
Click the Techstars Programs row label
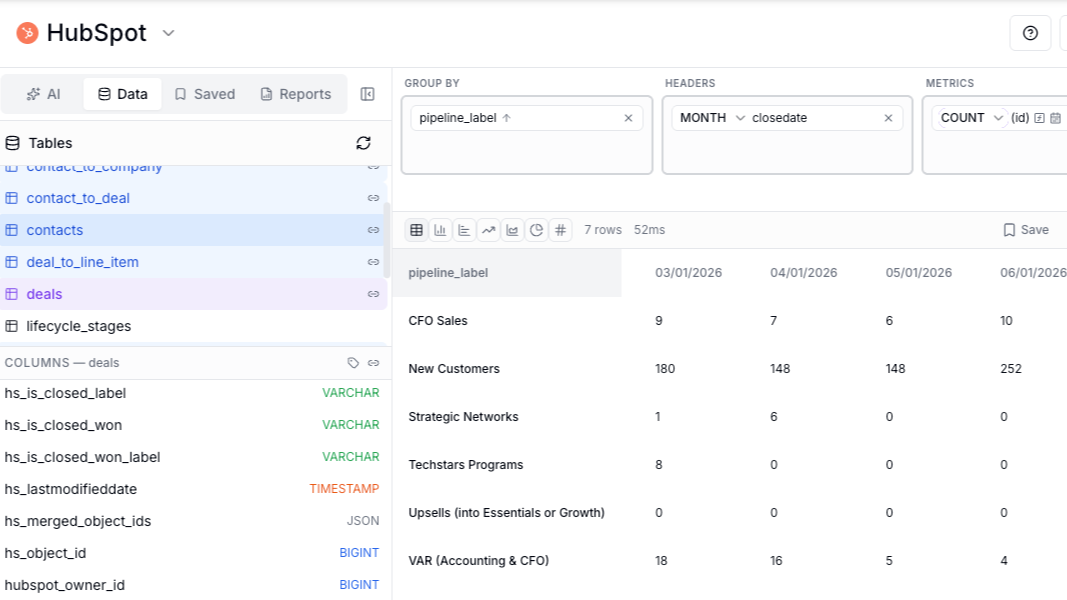[x=465, y=465]
